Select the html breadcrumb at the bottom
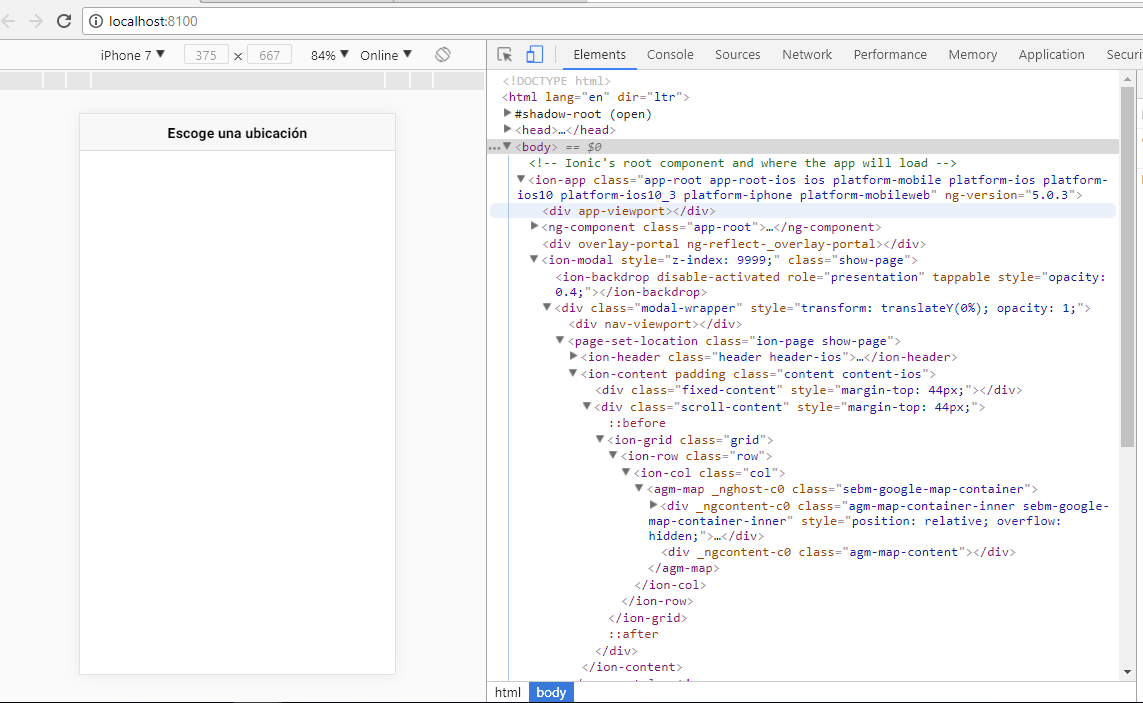 [508, 692]
